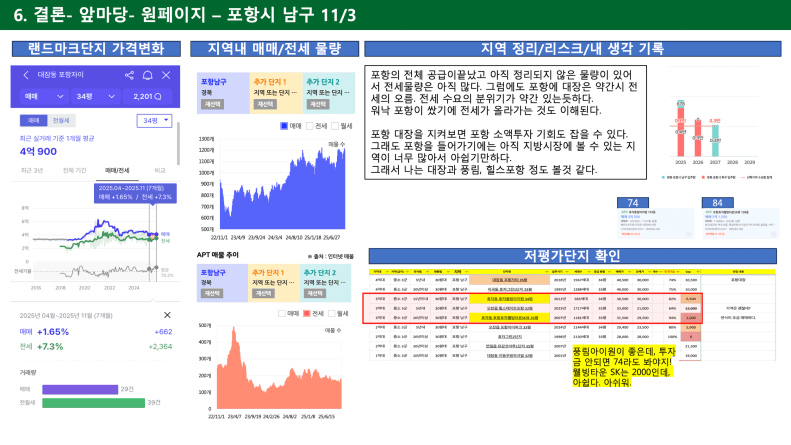Click the purple 매매 volume bar
The height and width of the screenshot is (445, 791).
80,389
